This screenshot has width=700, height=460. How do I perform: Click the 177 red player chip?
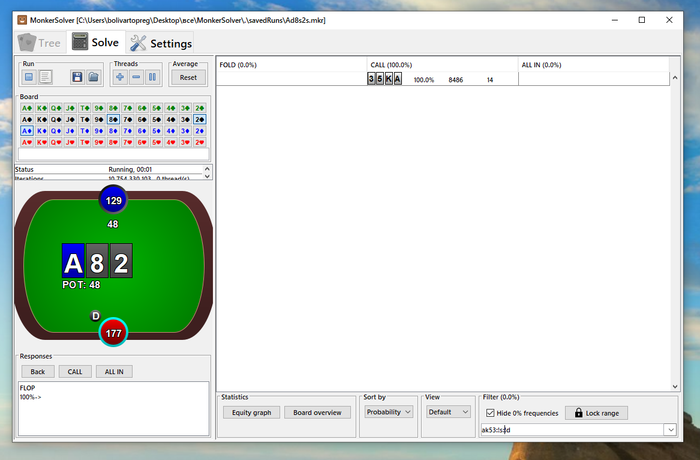(x=113, y=333)
